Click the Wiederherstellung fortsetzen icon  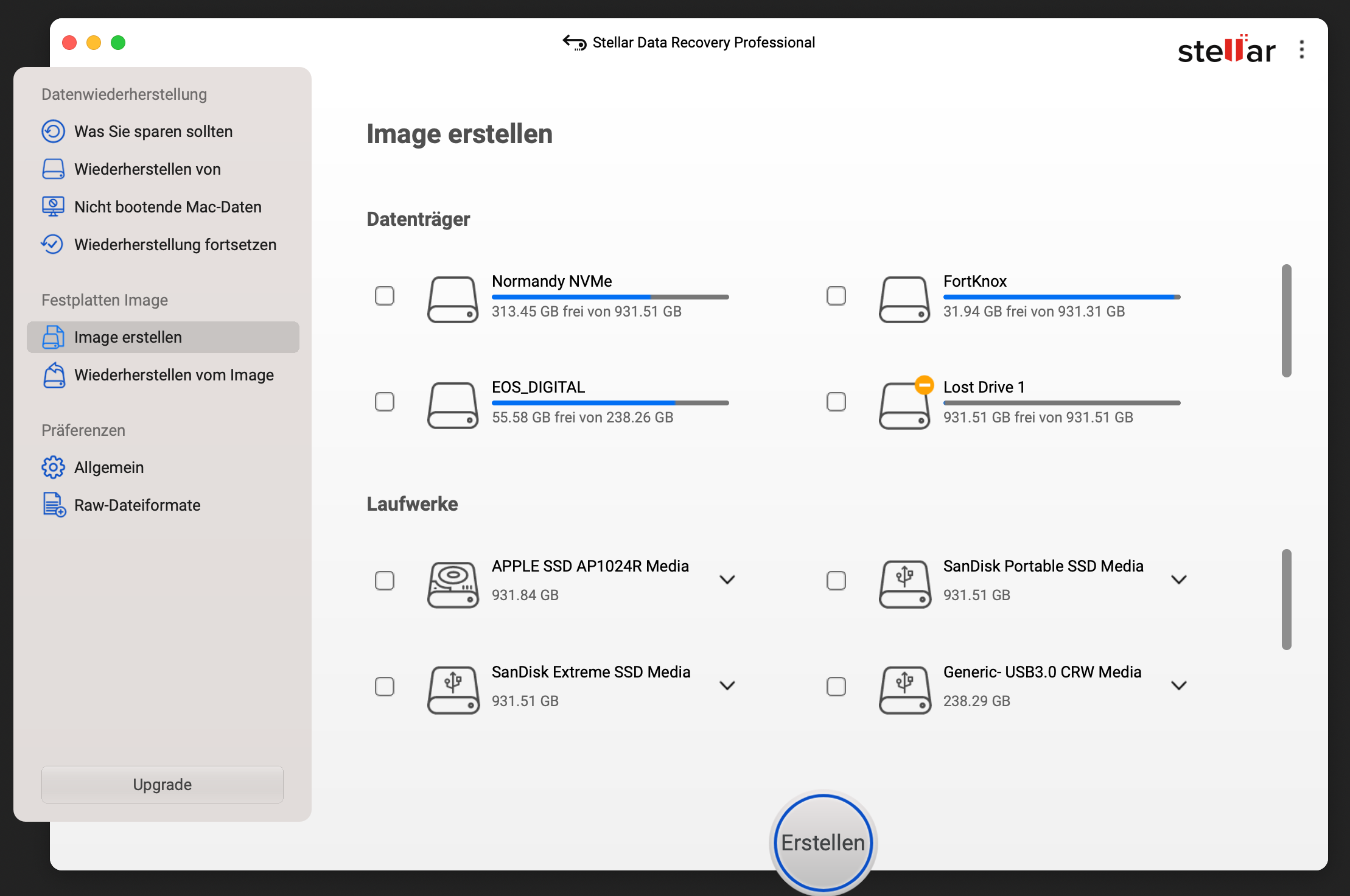(53, 245)
